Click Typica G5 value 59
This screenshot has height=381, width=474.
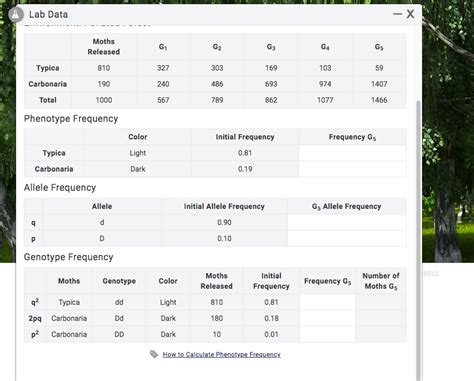(x=379, y=68)
